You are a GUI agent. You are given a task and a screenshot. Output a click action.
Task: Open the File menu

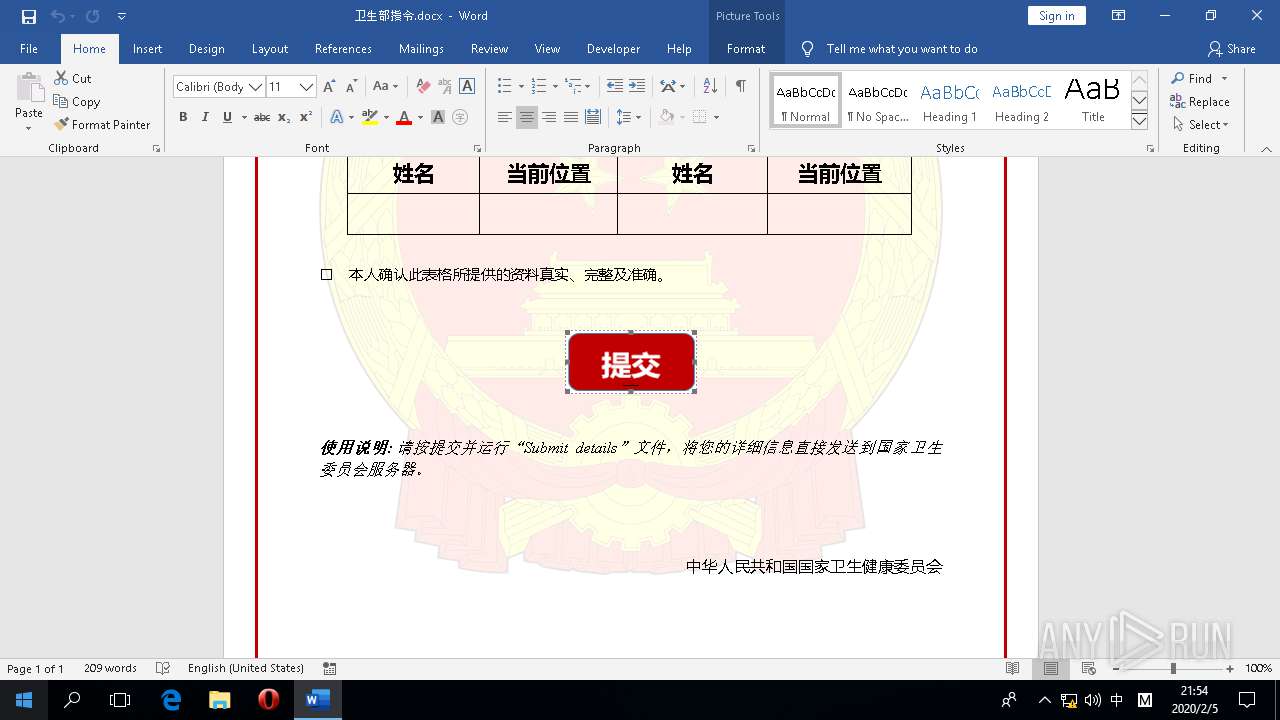[29, 48]
